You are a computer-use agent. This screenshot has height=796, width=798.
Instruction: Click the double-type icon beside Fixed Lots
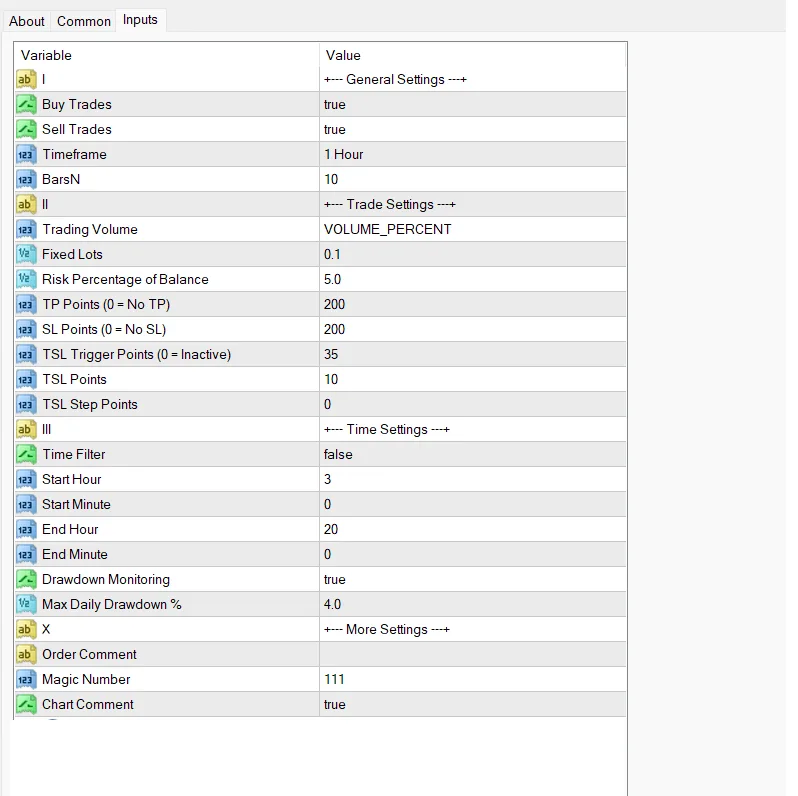point(27,255)
